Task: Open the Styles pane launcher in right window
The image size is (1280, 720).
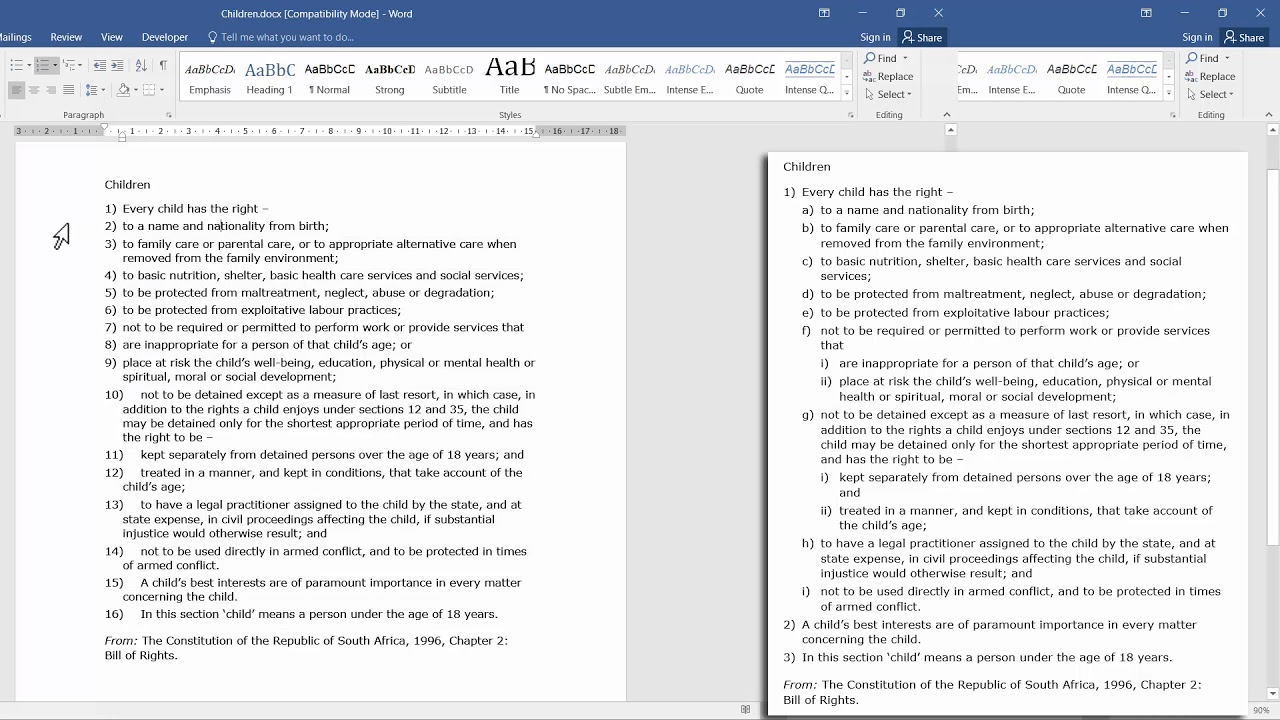Action: [x=1172, y=115]
